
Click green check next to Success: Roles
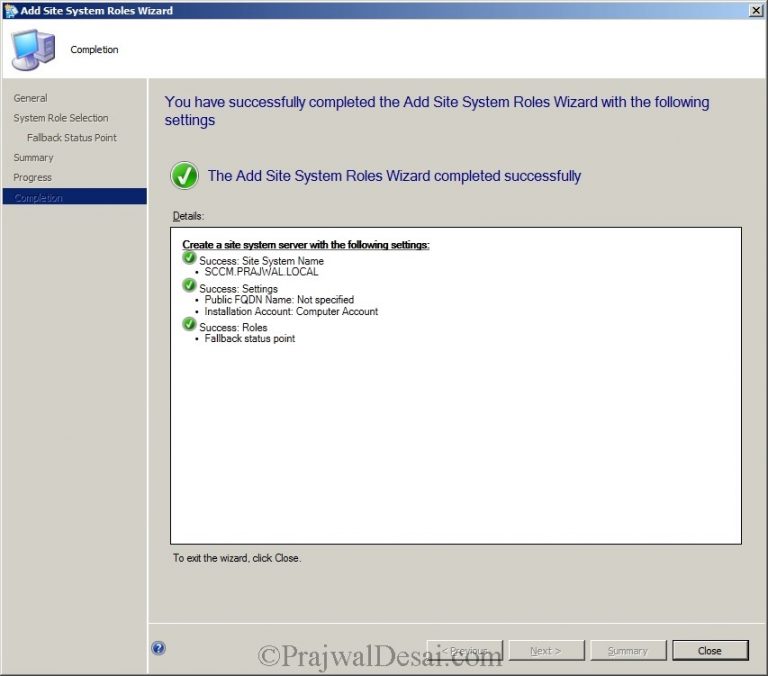pyautogui.click(x=189, y=324)
